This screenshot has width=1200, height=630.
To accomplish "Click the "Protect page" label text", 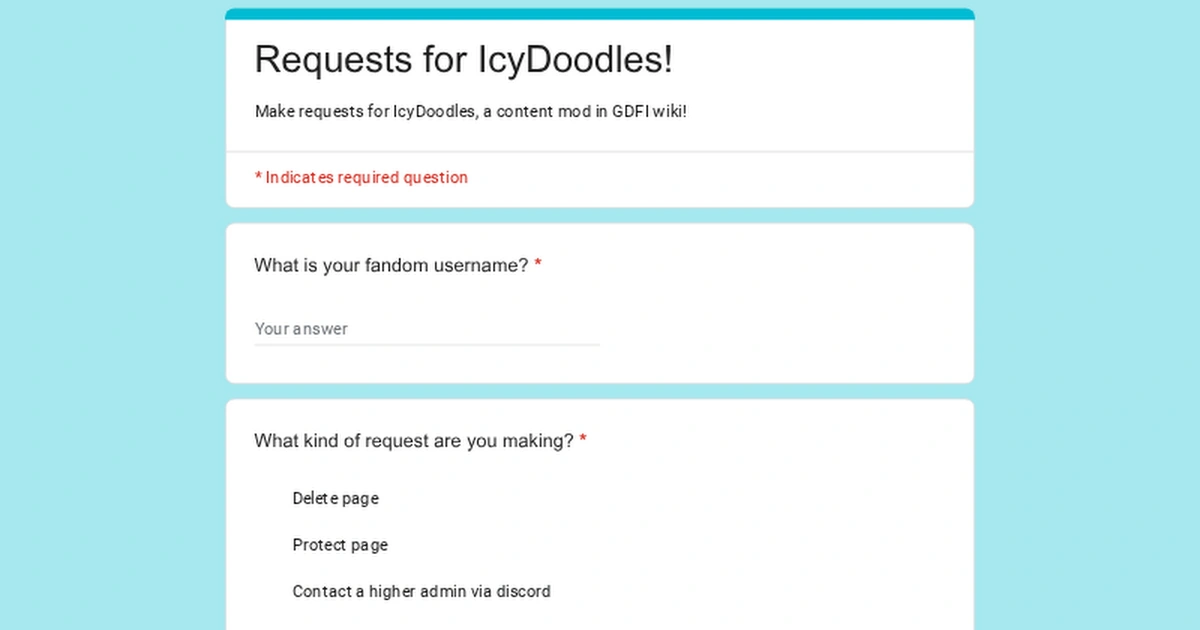I will tap(340, 545).
